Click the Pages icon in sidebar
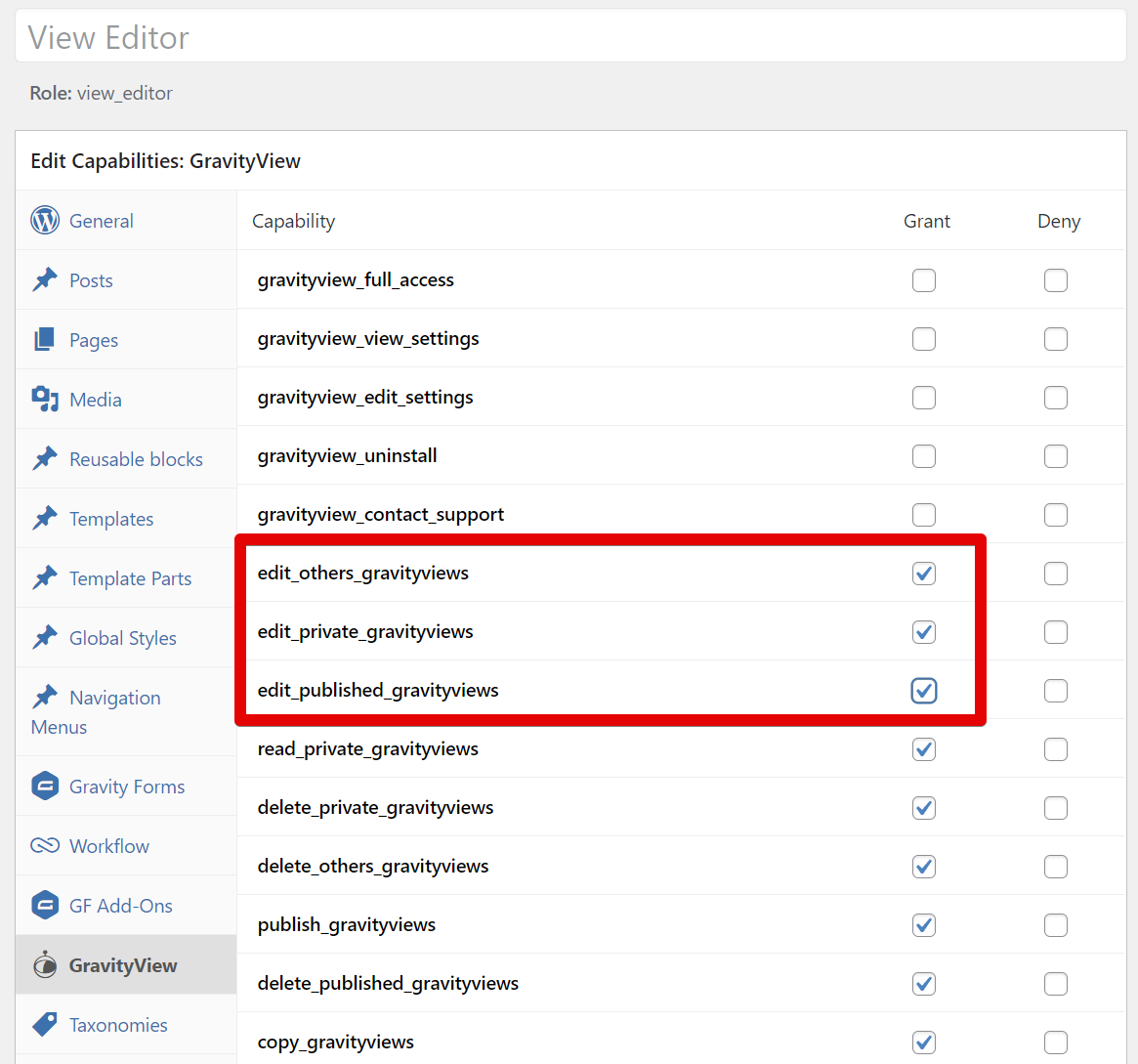This screenshot has width=1138, height=1064. (45, 340)
